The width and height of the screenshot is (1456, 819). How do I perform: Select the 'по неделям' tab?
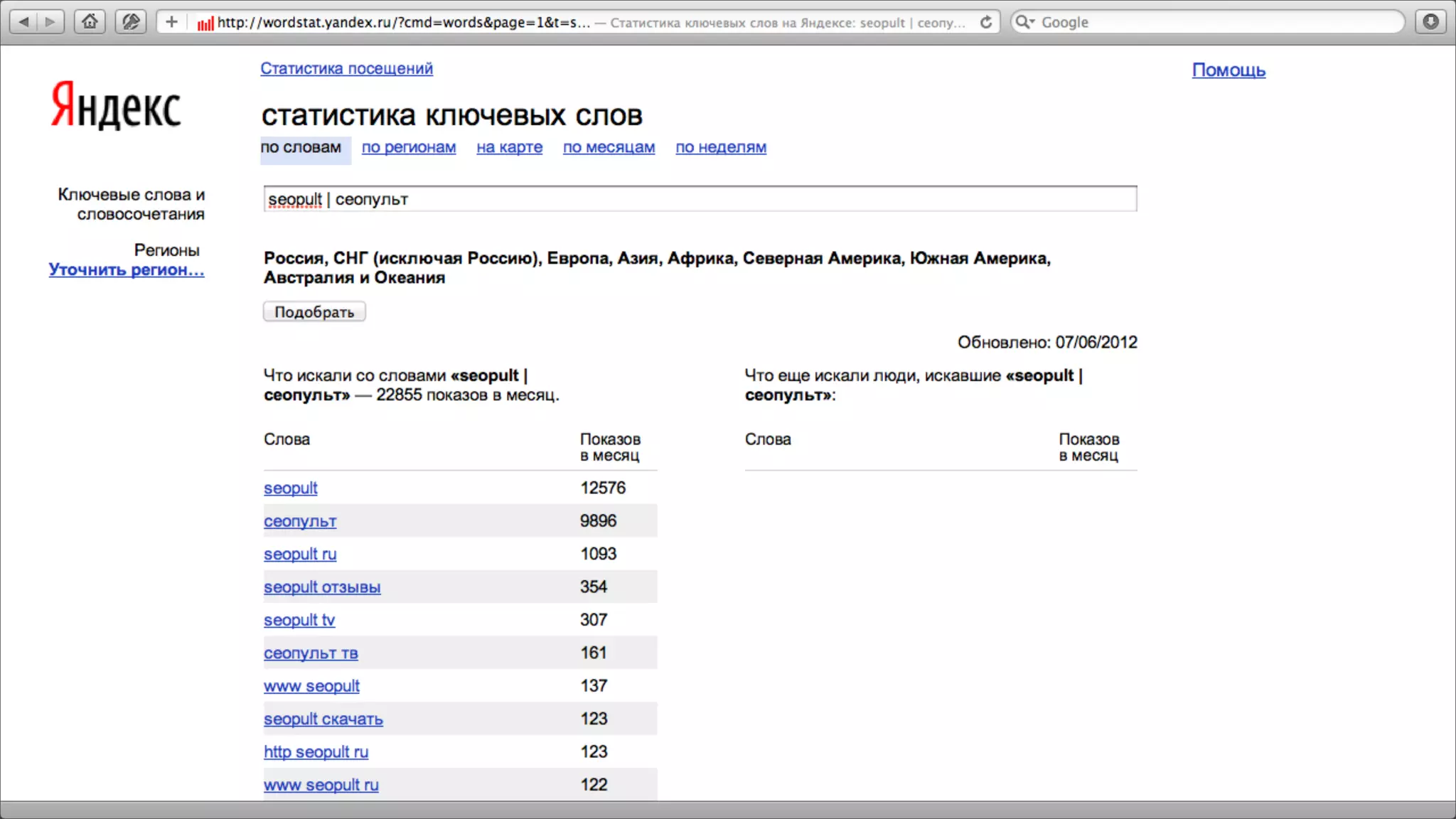(x=721, y=147)
